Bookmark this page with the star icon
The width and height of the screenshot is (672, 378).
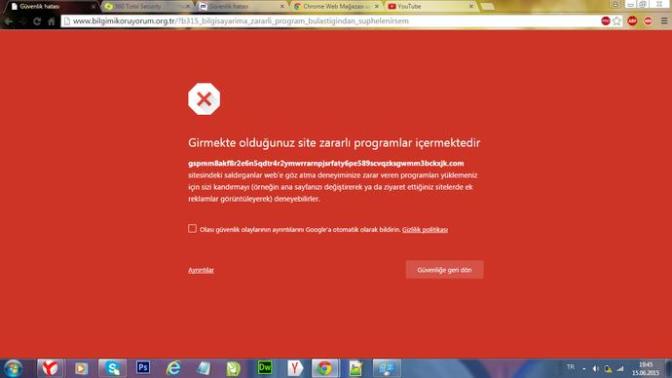tap(617, 21)
